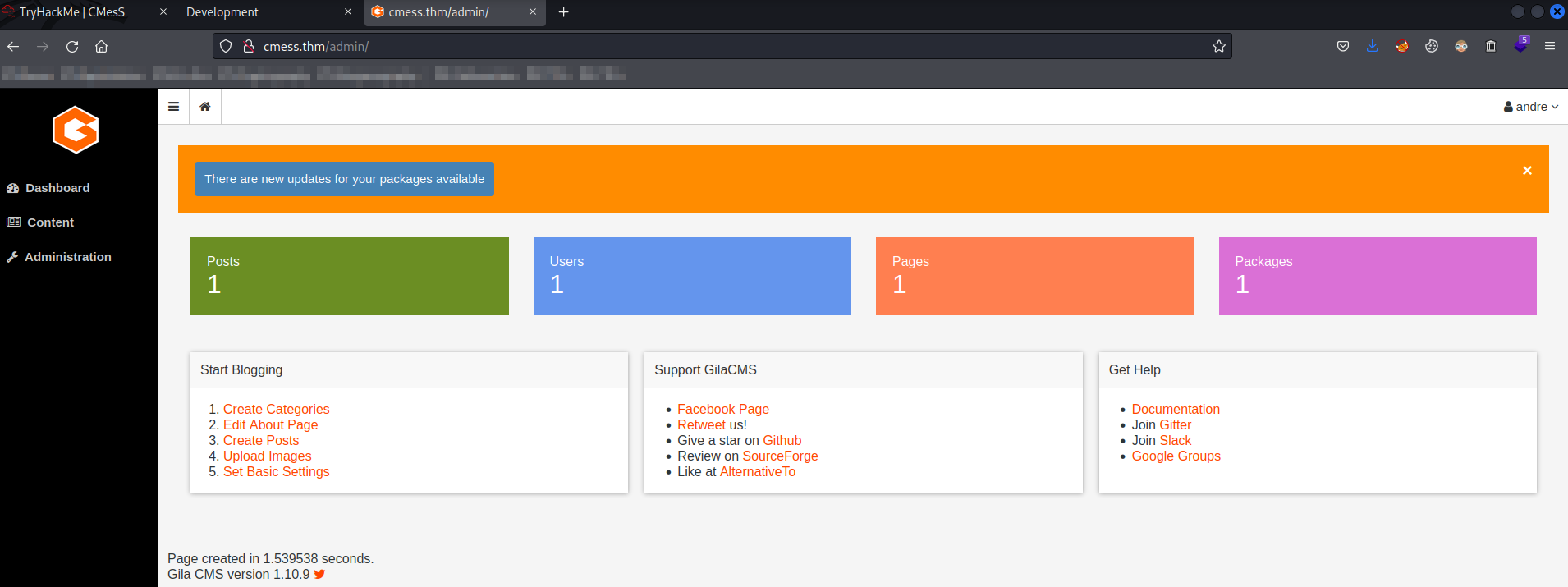The height and width of the screenshot is (587, 1568).
Task: Click the insecure connection padlock icon
Action: coord(248,47)
